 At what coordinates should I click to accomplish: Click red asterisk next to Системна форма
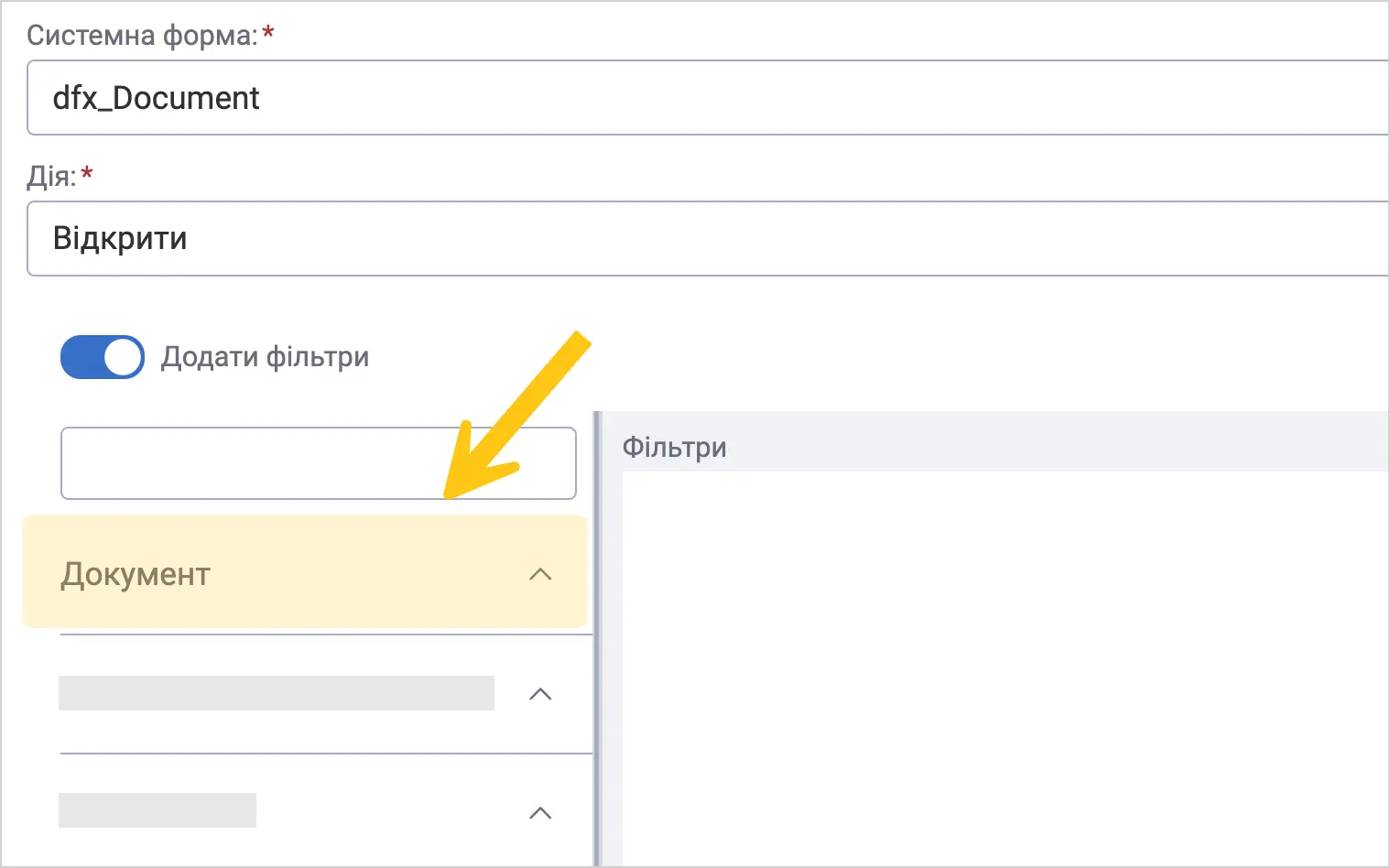(x=268, y=33)
